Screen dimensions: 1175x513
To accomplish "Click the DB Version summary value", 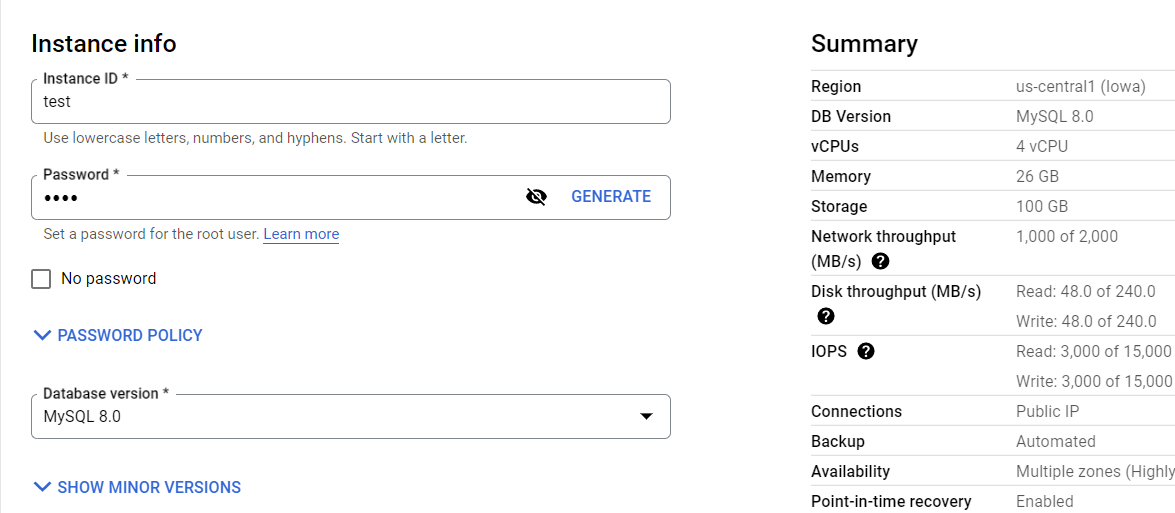I will [x=1054, y=117].
